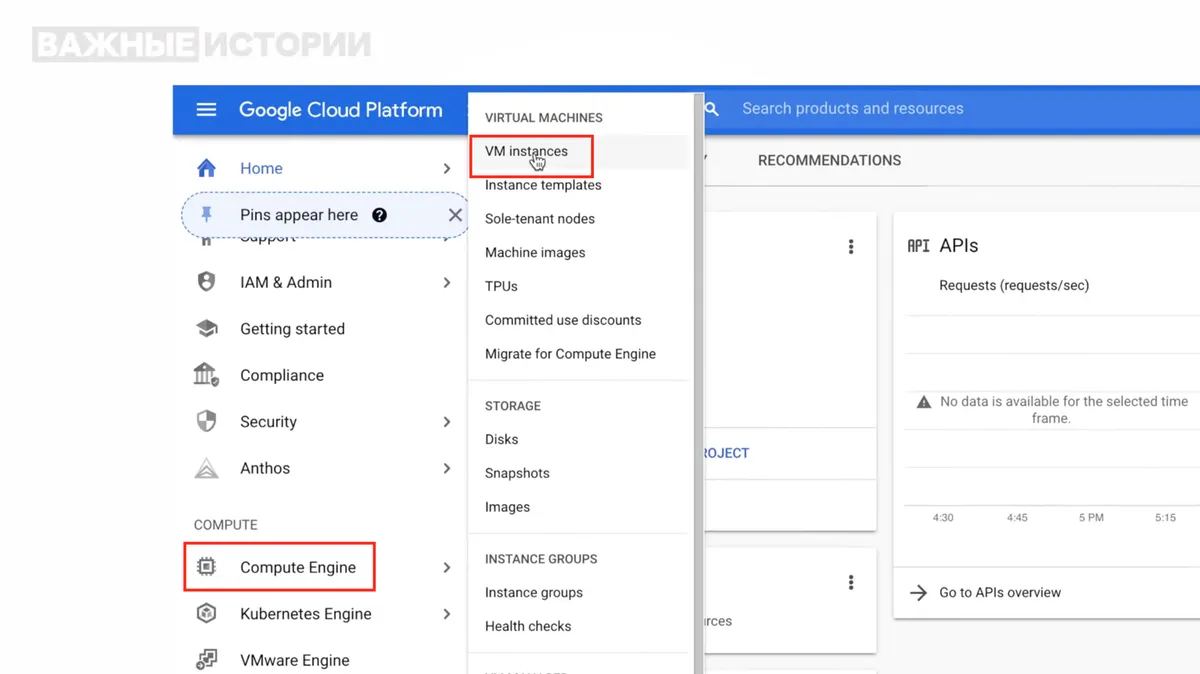
Task: Open Kubernetes Engine label
Action: (306, 614)
